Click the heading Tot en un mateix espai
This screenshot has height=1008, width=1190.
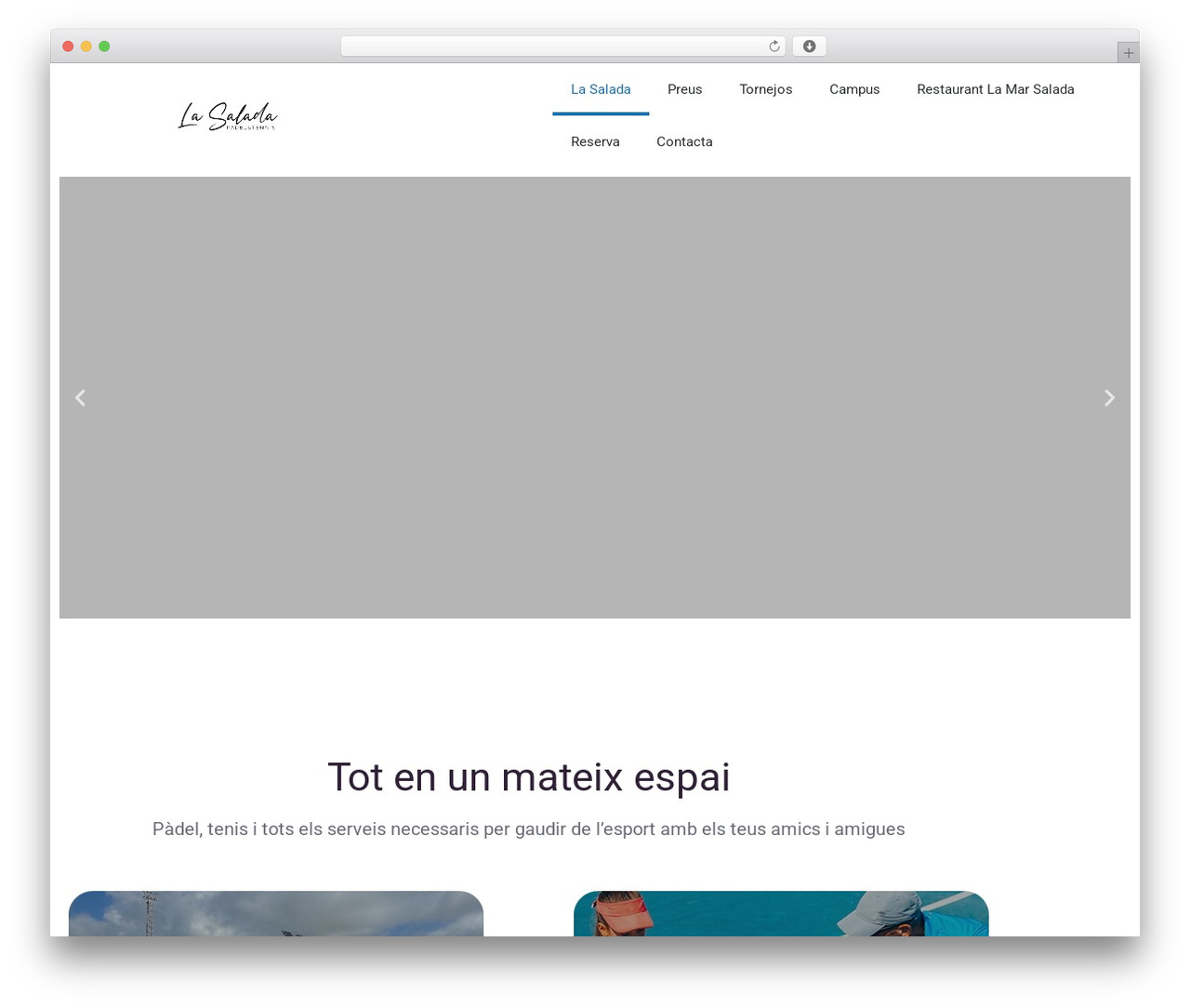coord(529,777)
